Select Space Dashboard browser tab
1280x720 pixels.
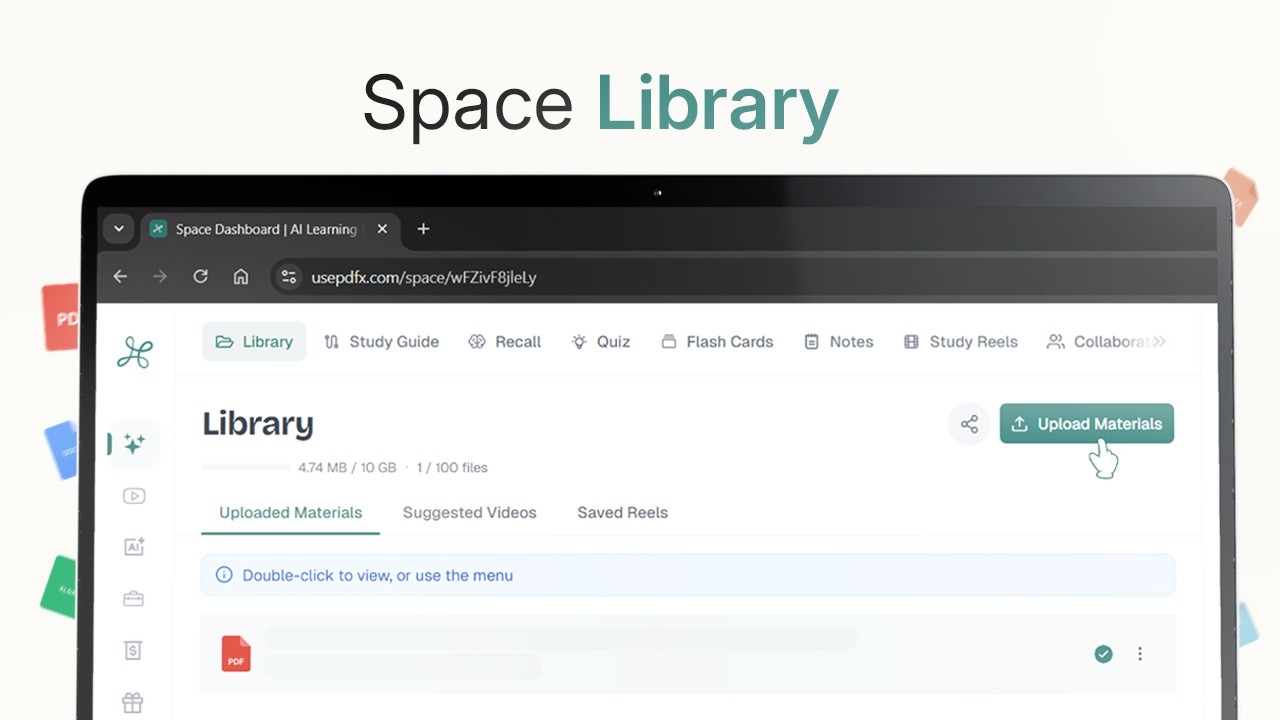[270, 229]
